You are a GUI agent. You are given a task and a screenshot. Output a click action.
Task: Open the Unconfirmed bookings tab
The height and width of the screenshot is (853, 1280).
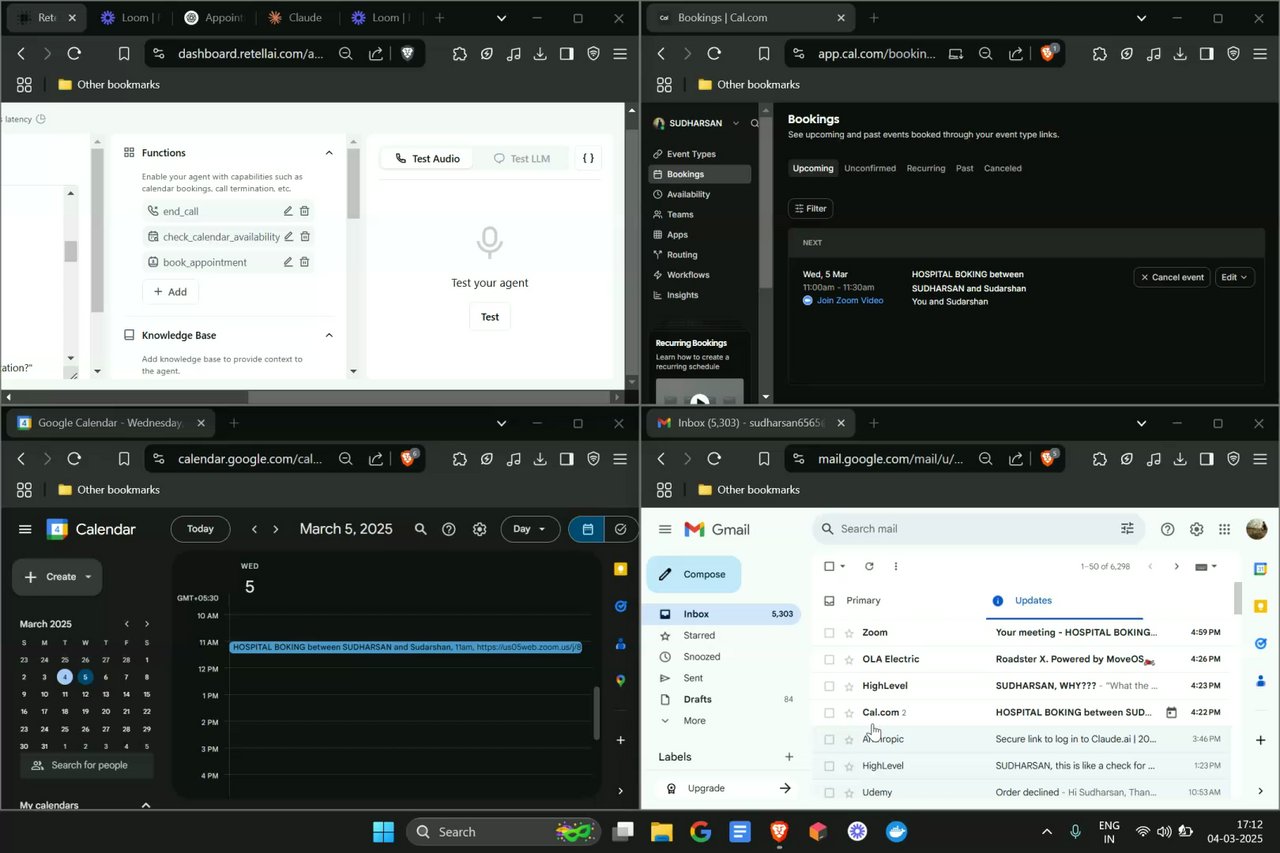(870, 168)
